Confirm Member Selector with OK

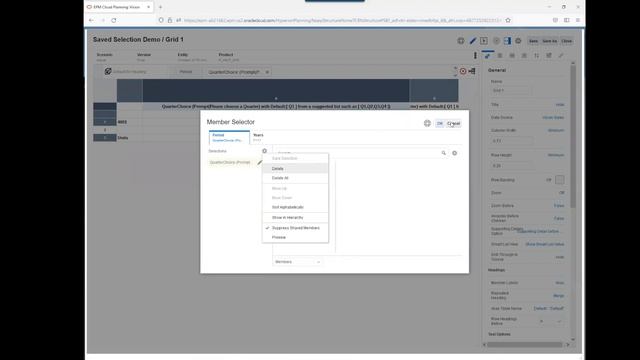(440, 123)
